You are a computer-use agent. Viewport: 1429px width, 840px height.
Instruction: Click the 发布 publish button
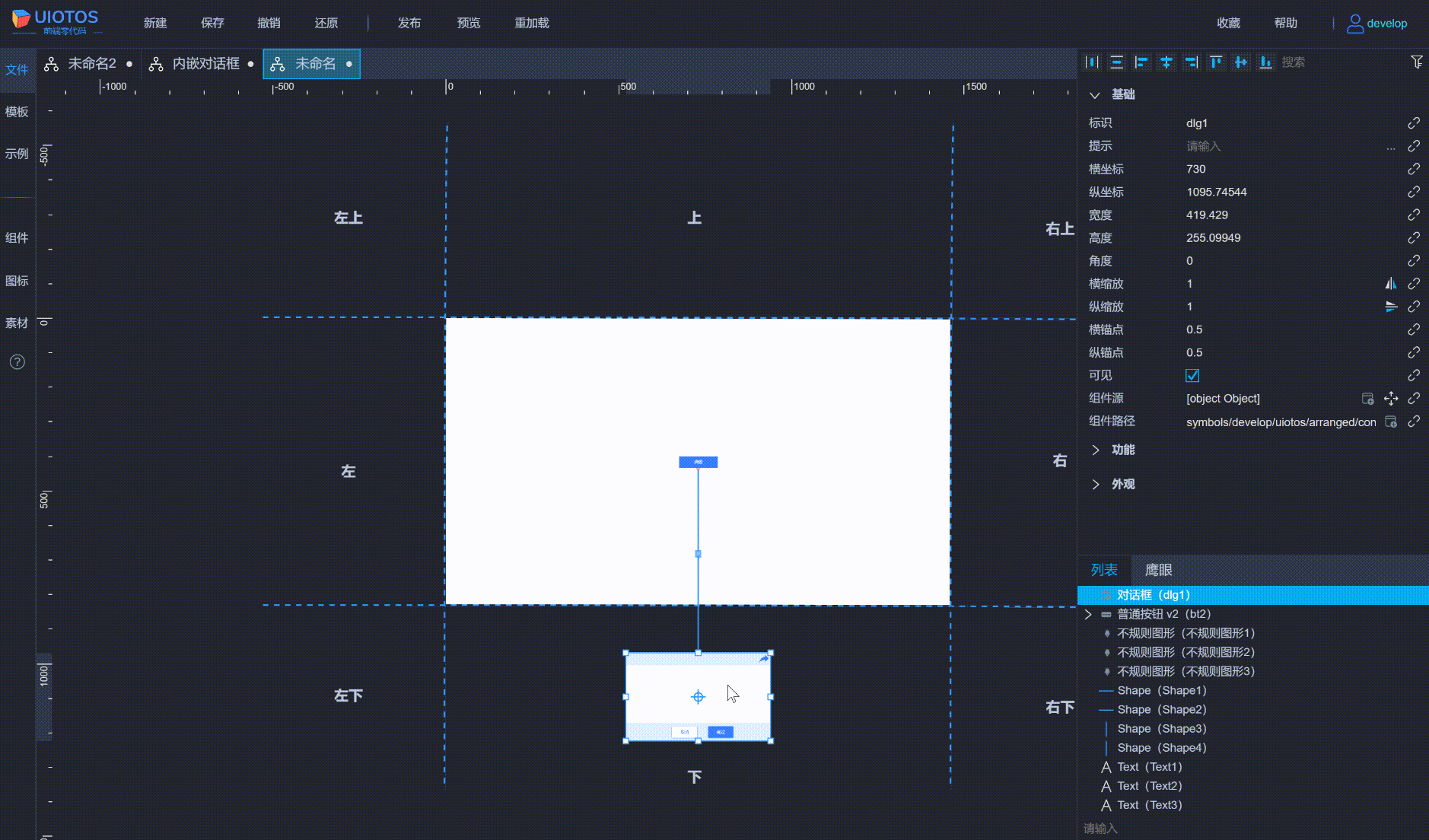[409, 24]
